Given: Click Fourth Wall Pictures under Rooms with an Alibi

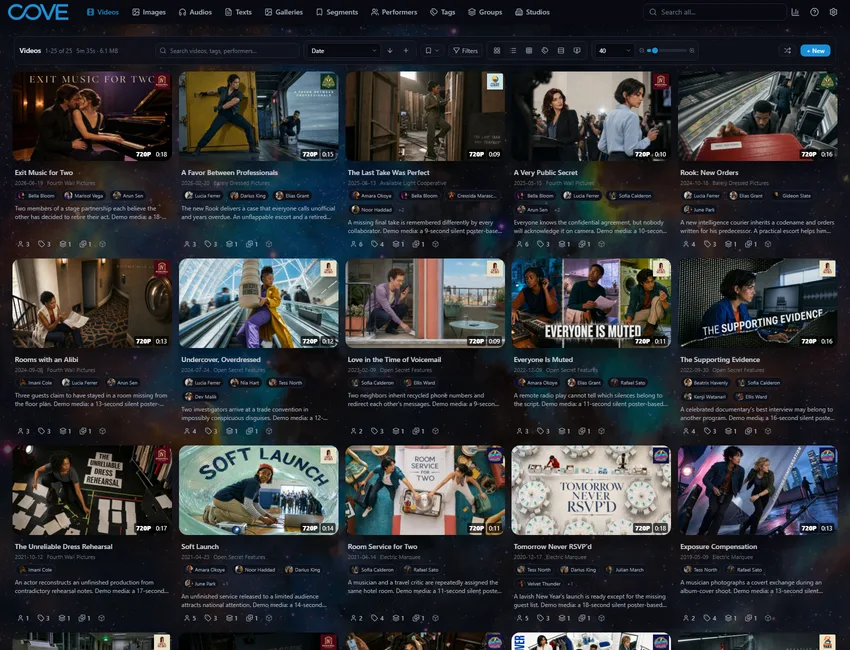Looking at the screenshot, I should [x=71, y=370].
